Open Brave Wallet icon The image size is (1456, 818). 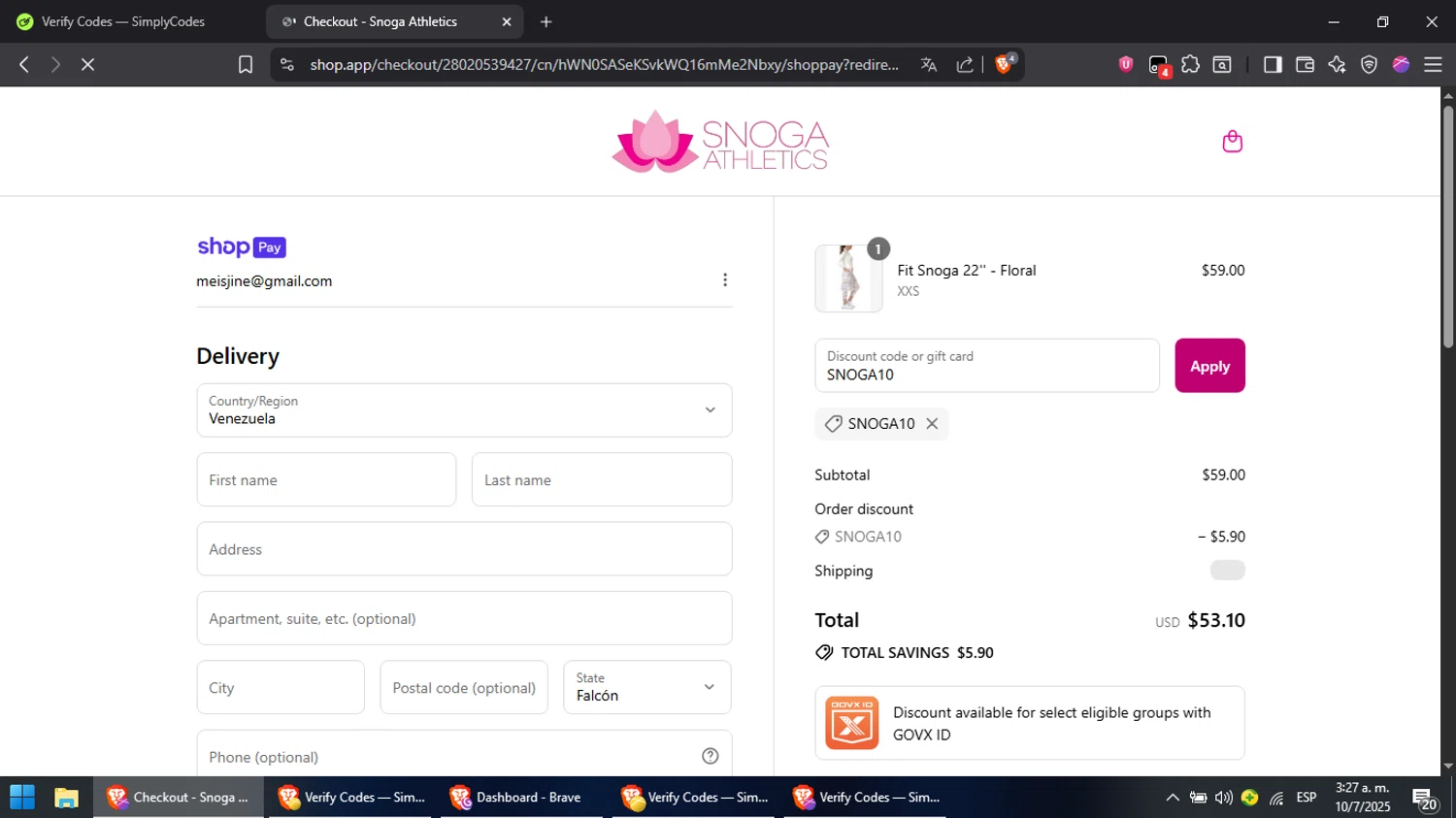(1305, 64)
